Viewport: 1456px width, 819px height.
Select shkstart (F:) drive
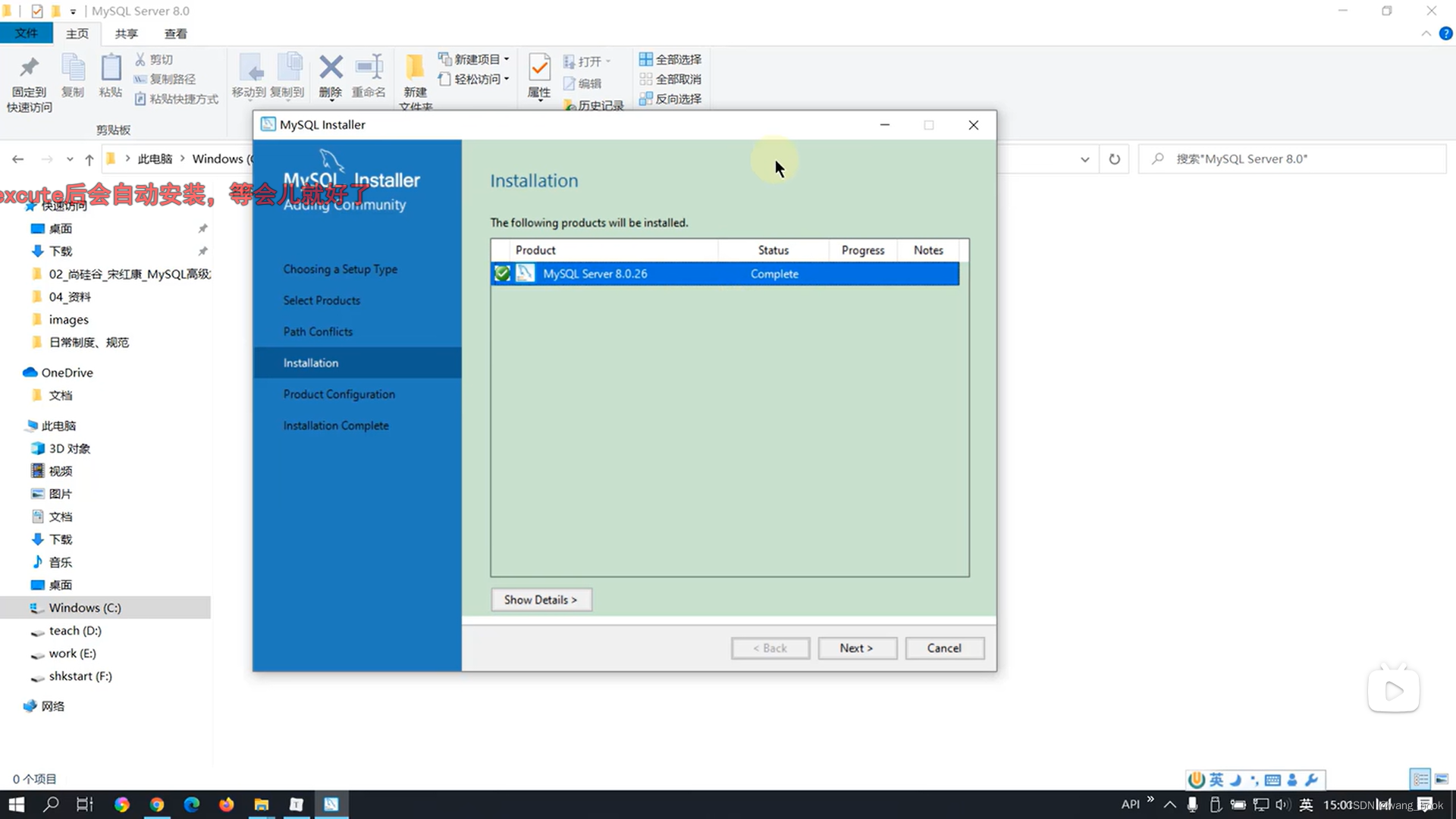click(x=80, y=676)
